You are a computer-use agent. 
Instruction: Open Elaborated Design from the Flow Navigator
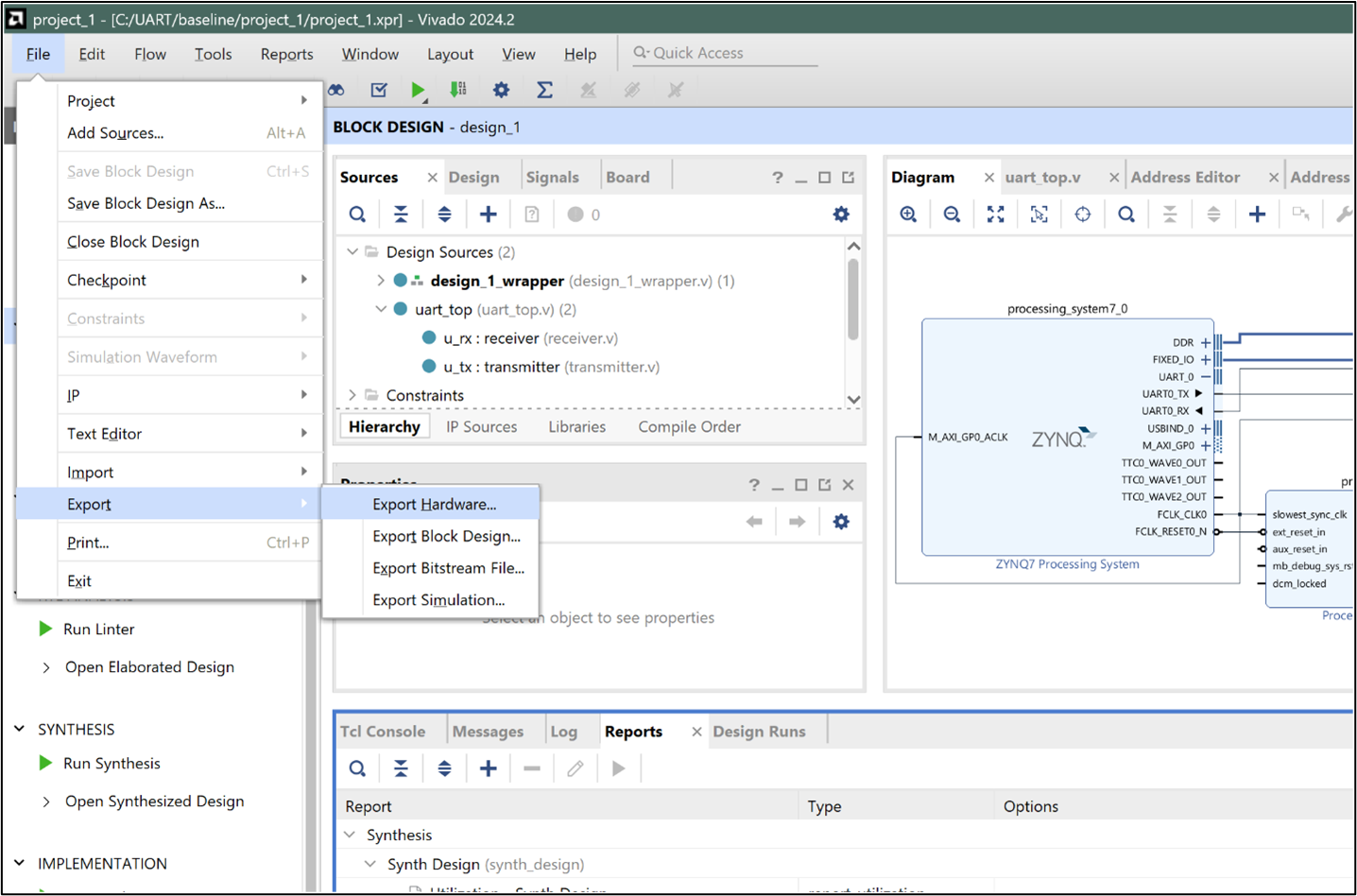(148, 666)
